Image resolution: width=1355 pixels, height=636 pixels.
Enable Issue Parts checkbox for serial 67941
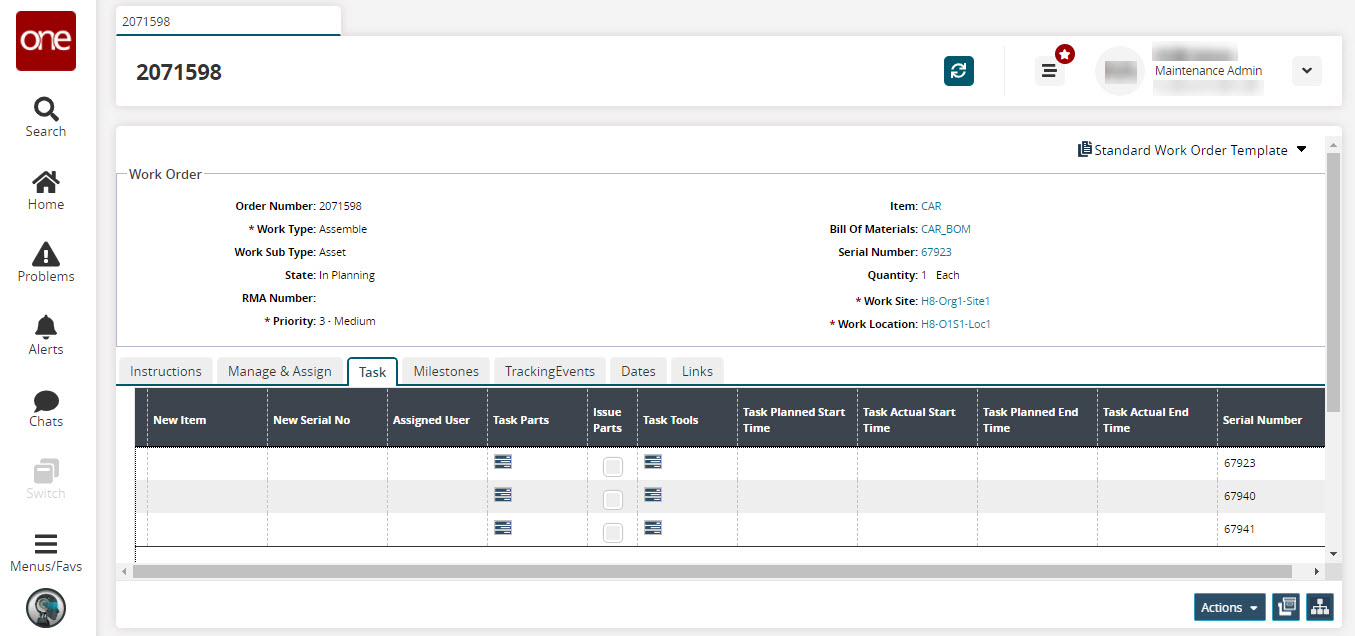(613, 532)
